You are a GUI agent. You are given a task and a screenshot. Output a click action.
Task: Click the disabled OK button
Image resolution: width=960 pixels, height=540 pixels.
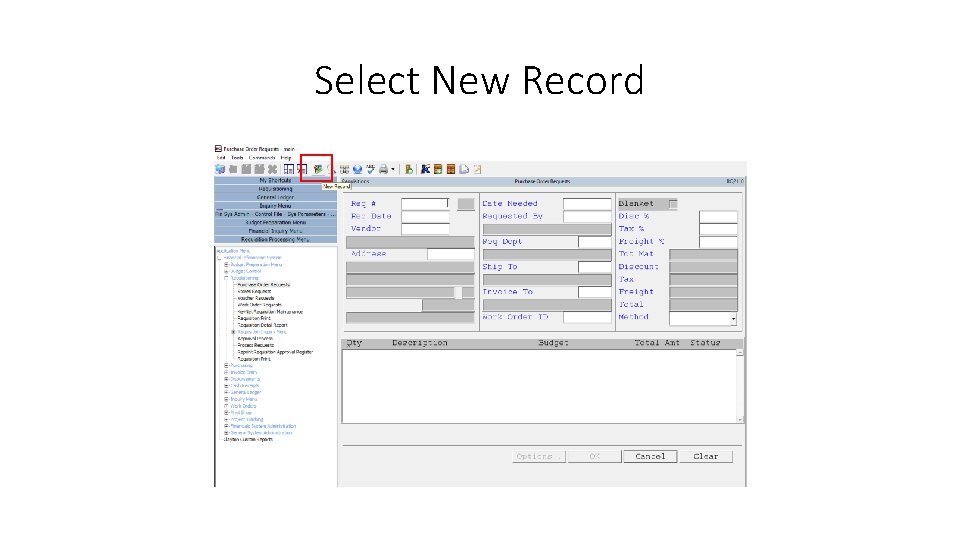pos(594,456)
